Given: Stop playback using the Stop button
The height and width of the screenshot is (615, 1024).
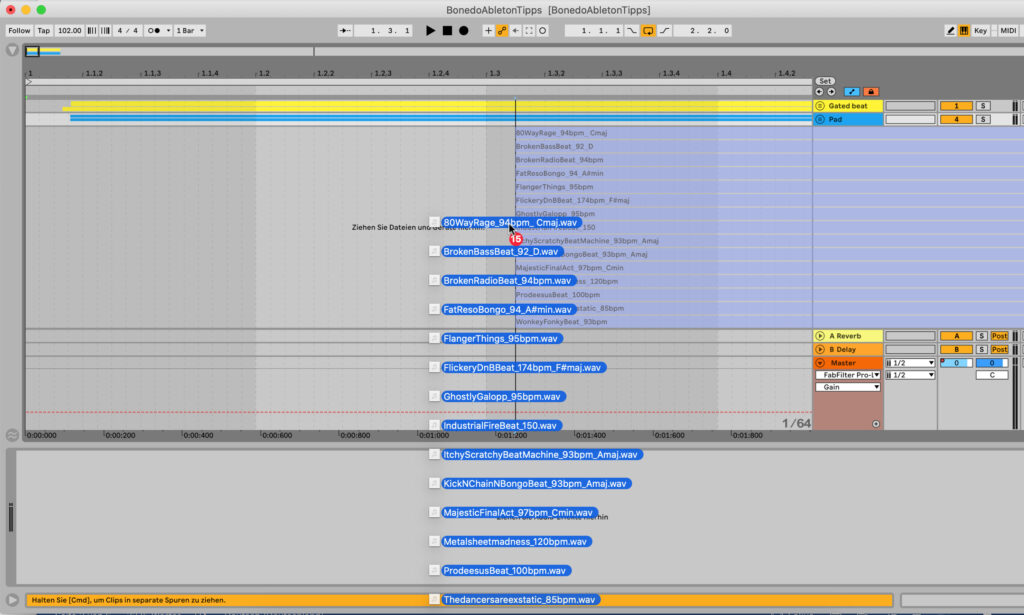Looking at the screenshot, I should (x=447, y=31).
